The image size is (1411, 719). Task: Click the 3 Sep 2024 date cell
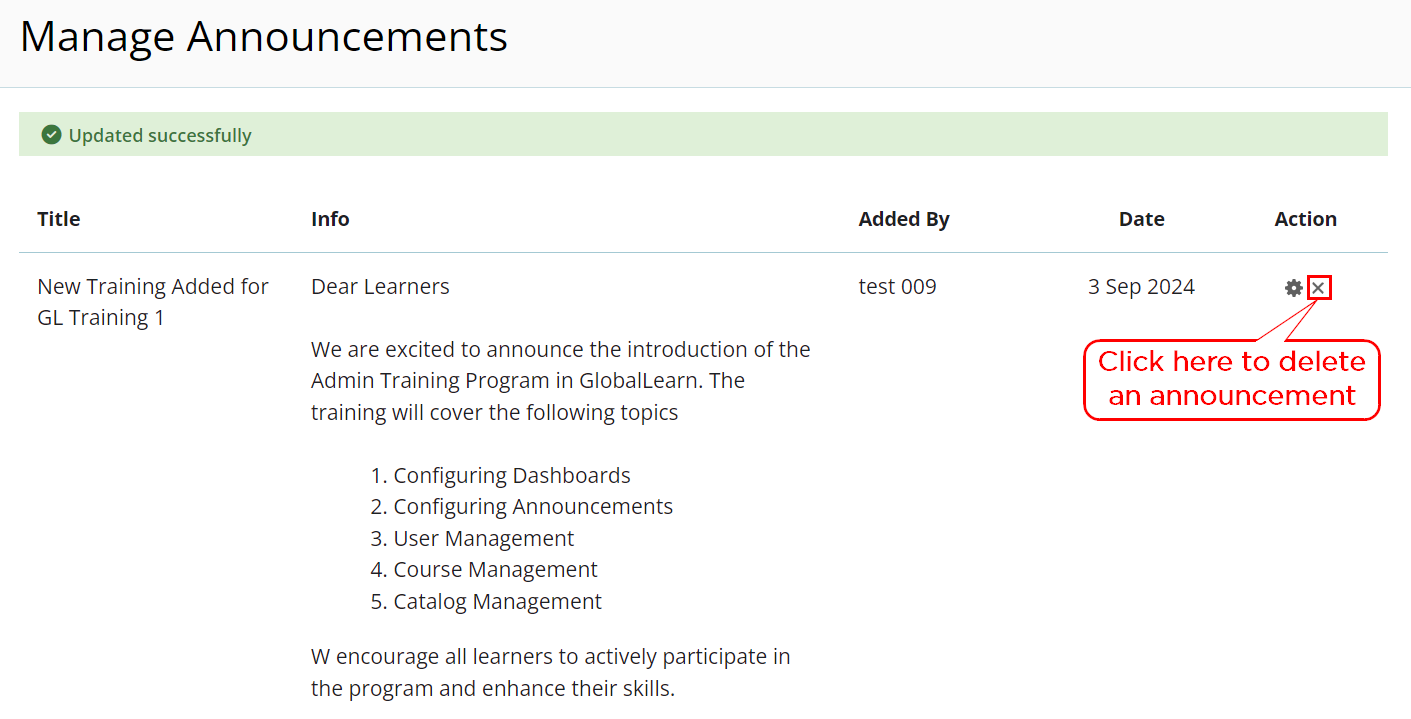click(1141, 287)
